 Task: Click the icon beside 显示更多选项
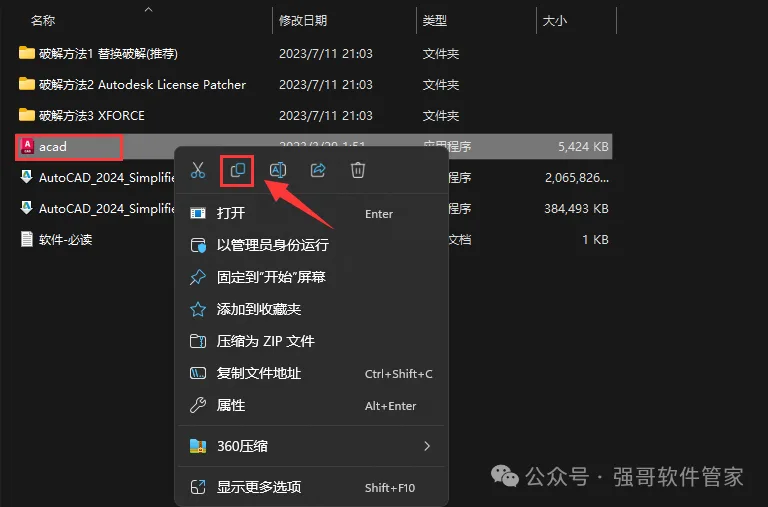pyautogui.click(x=198, y=487)
